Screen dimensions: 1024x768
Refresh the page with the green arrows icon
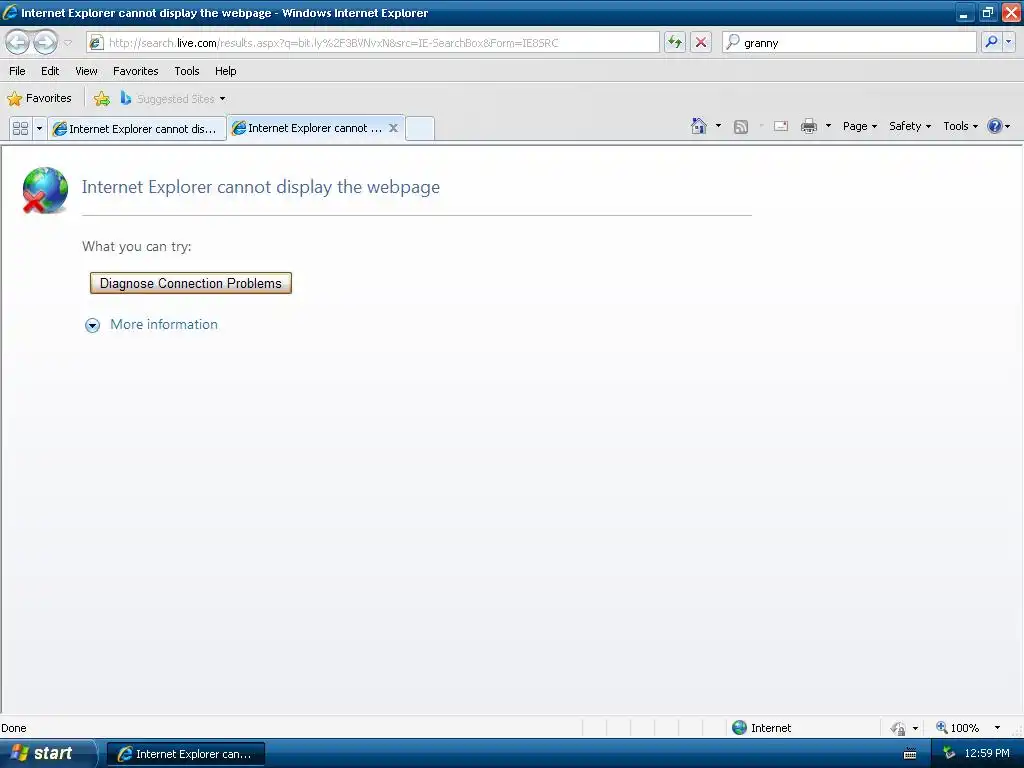(675, 42)
